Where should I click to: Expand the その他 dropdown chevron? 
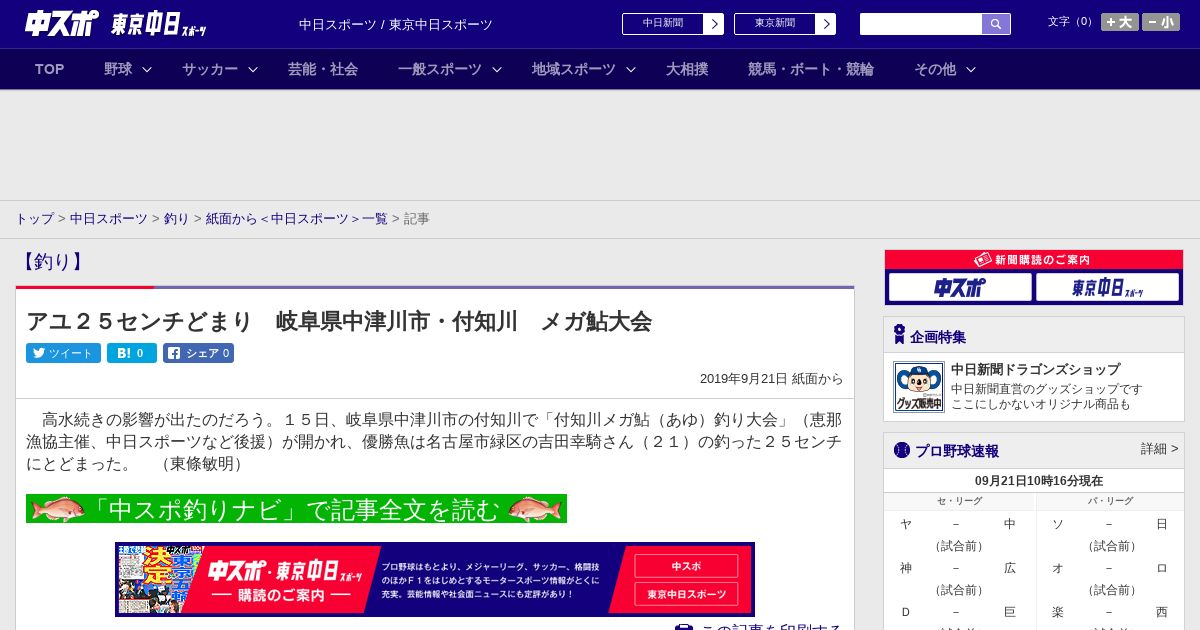coord(971,69)
